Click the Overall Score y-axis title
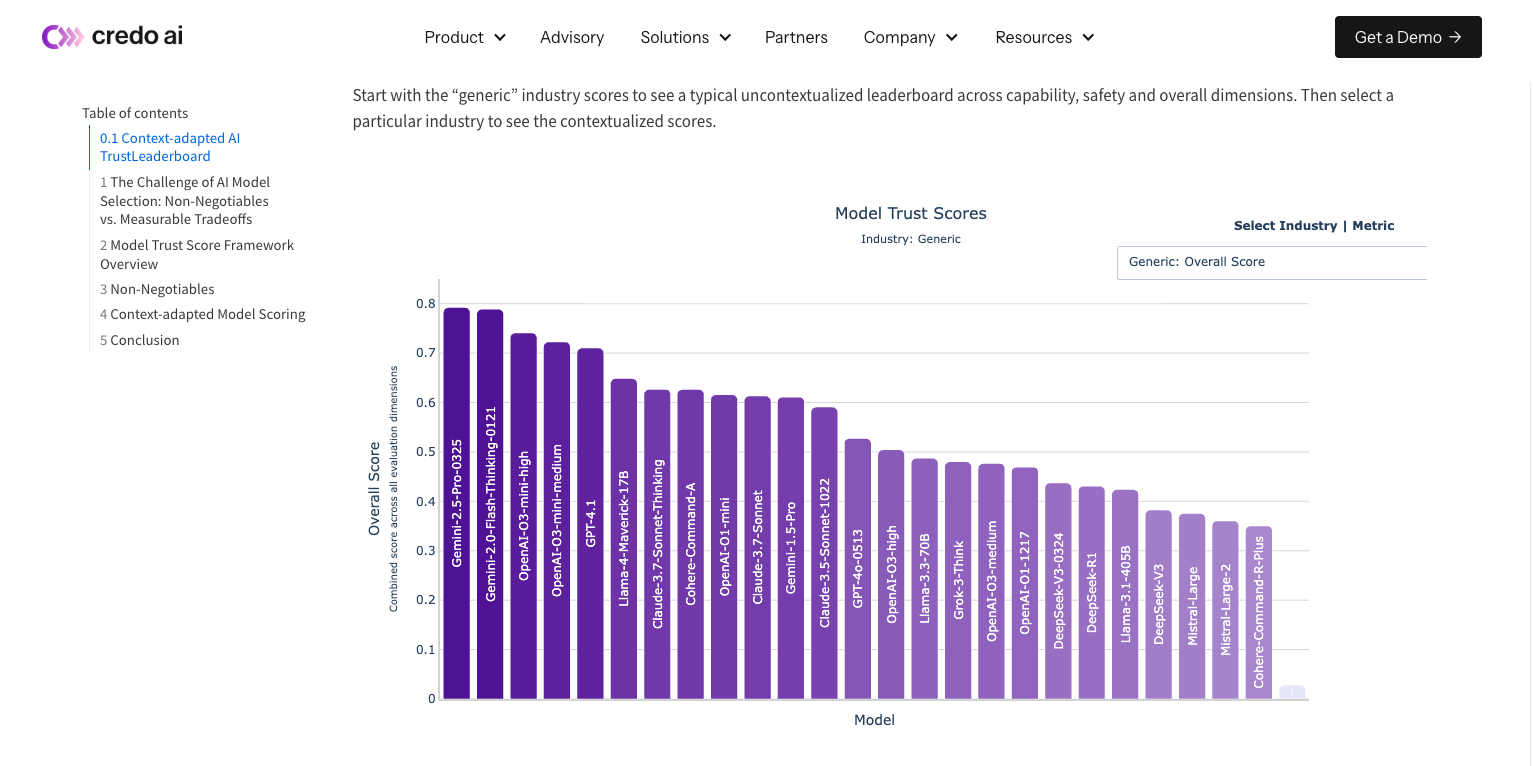Viewport: 1533px width, 766px height. [375, 488]
